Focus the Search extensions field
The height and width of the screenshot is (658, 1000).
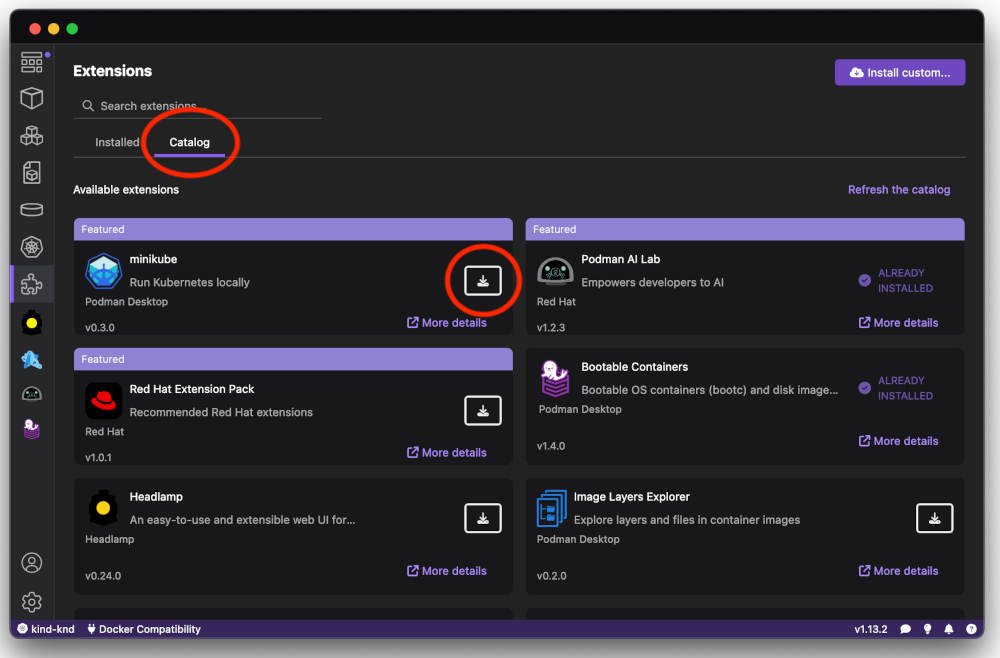pyautogui.click(x=197, y=106)
